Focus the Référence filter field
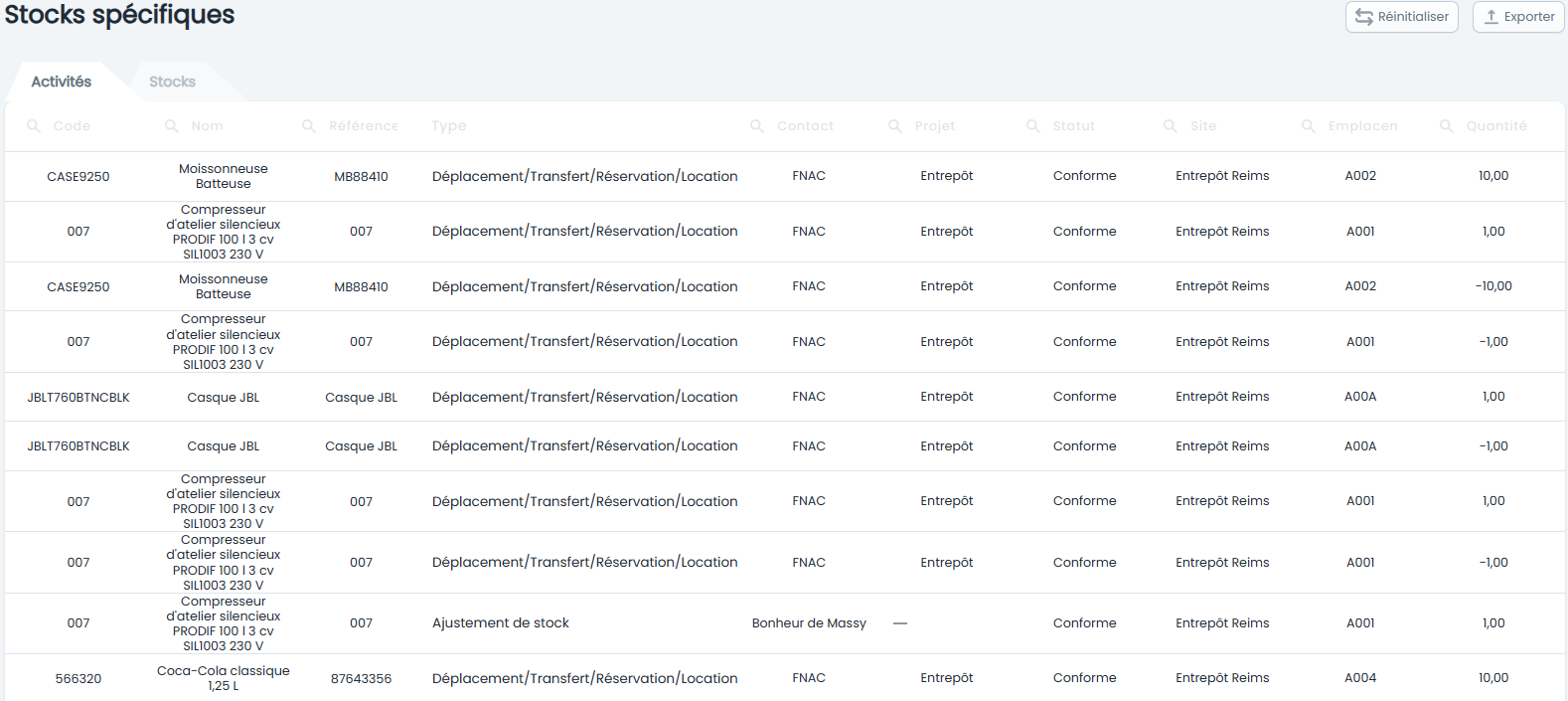 coord(364,126)
